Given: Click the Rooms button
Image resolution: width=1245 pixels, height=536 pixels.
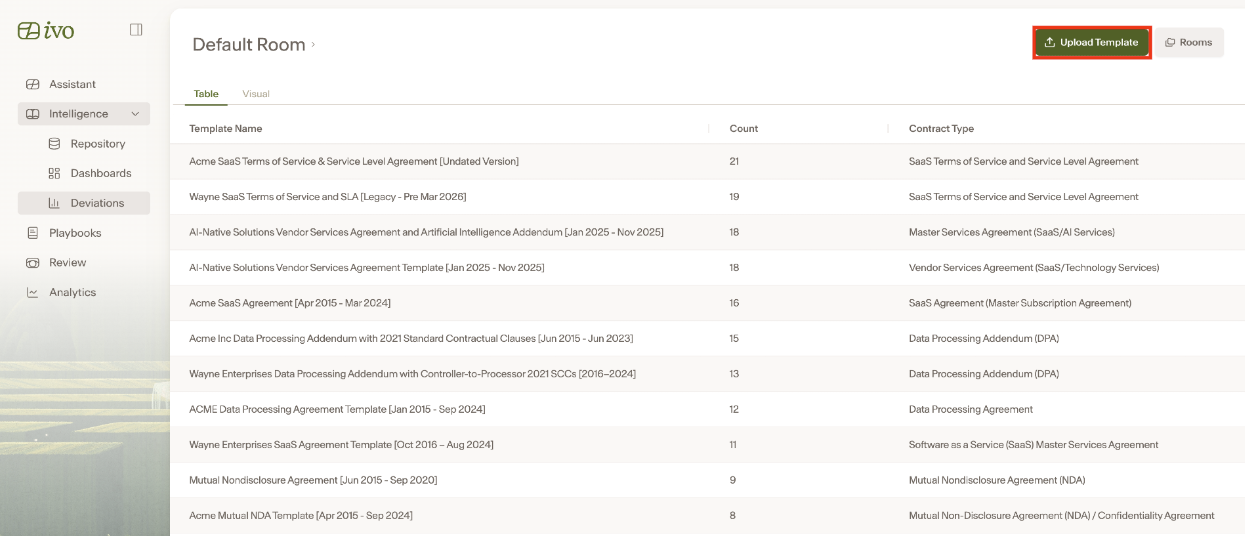Looking at the screenshot, I should 1189,42.
